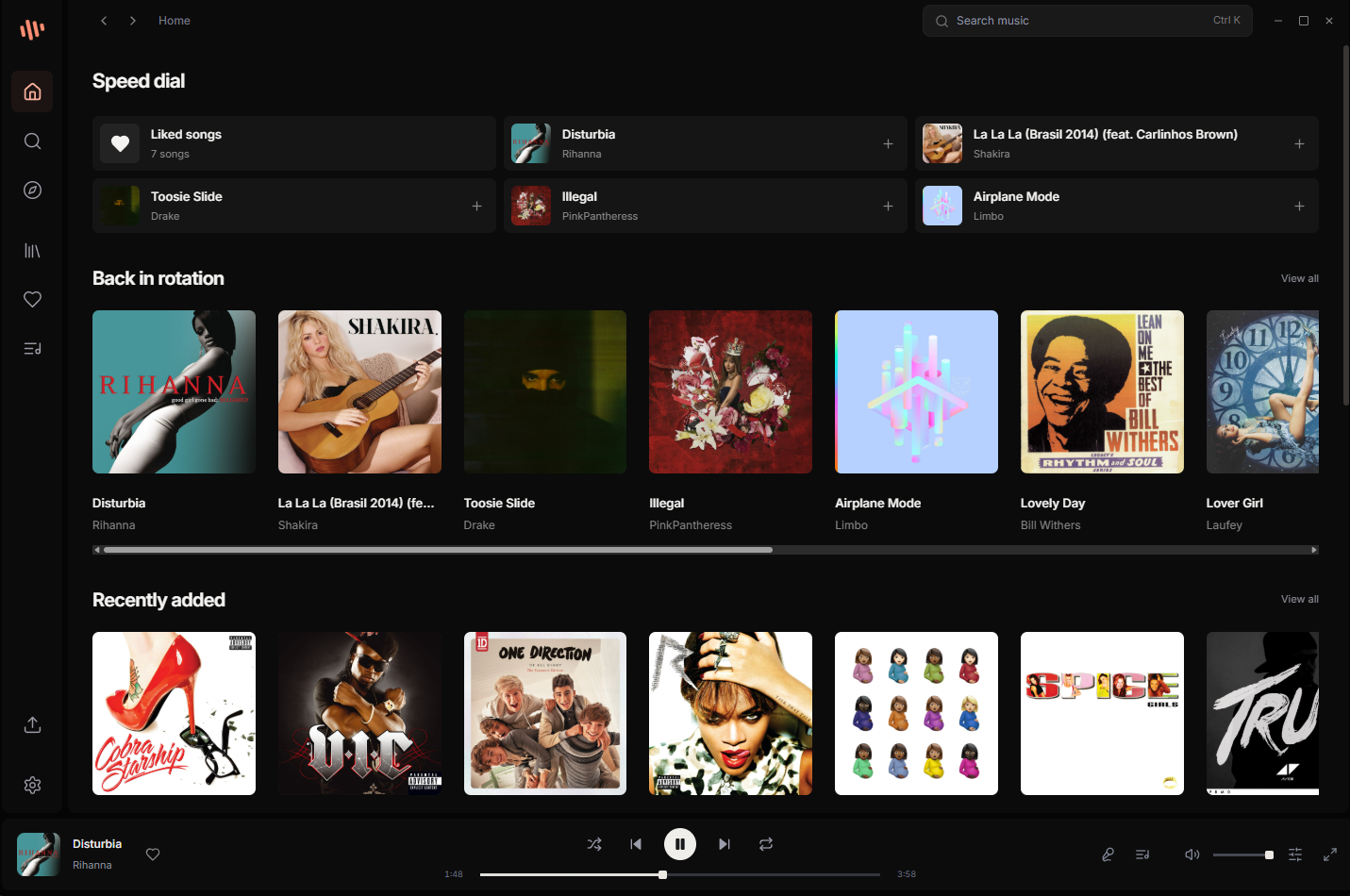Open Spice Girls album cover
1350x896 pixels.
click(x=1102, y=714)
